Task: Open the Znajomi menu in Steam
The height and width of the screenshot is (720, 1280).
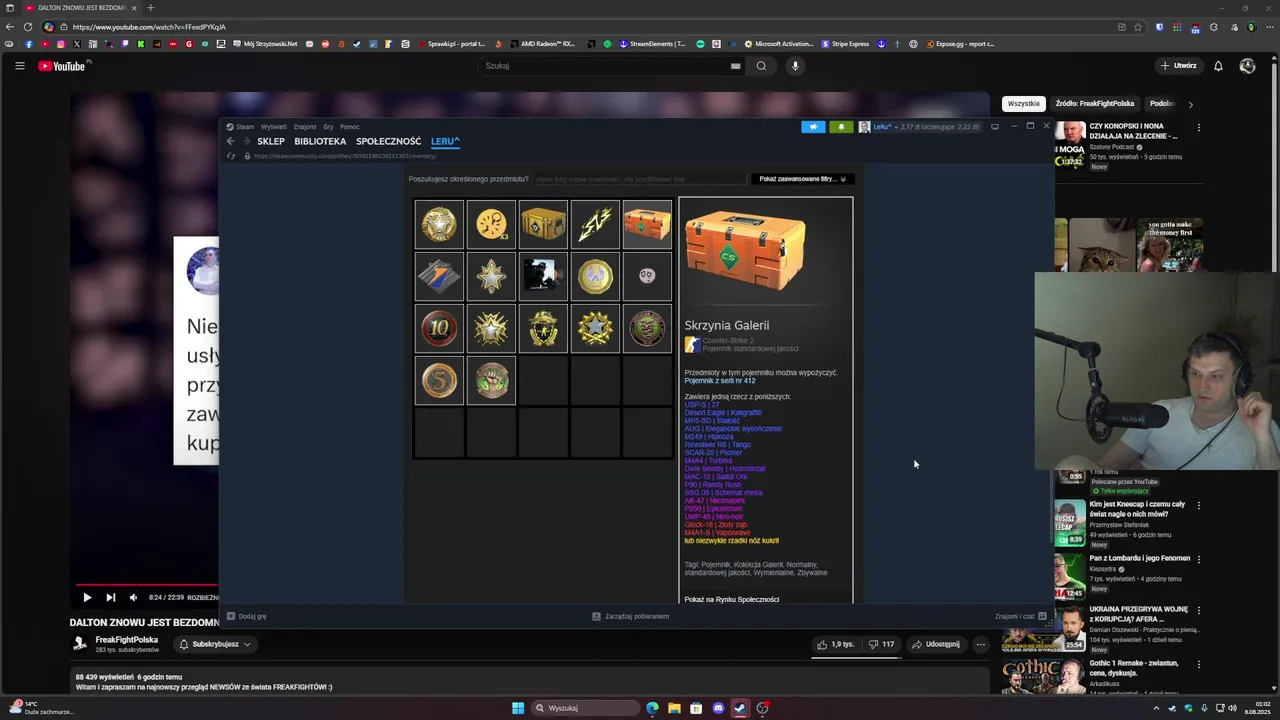Action: click(305, 127)
